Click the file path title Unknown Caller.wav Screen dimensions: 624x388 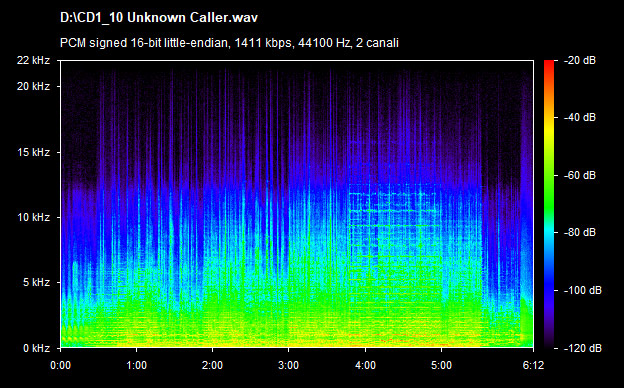point(159,18)
